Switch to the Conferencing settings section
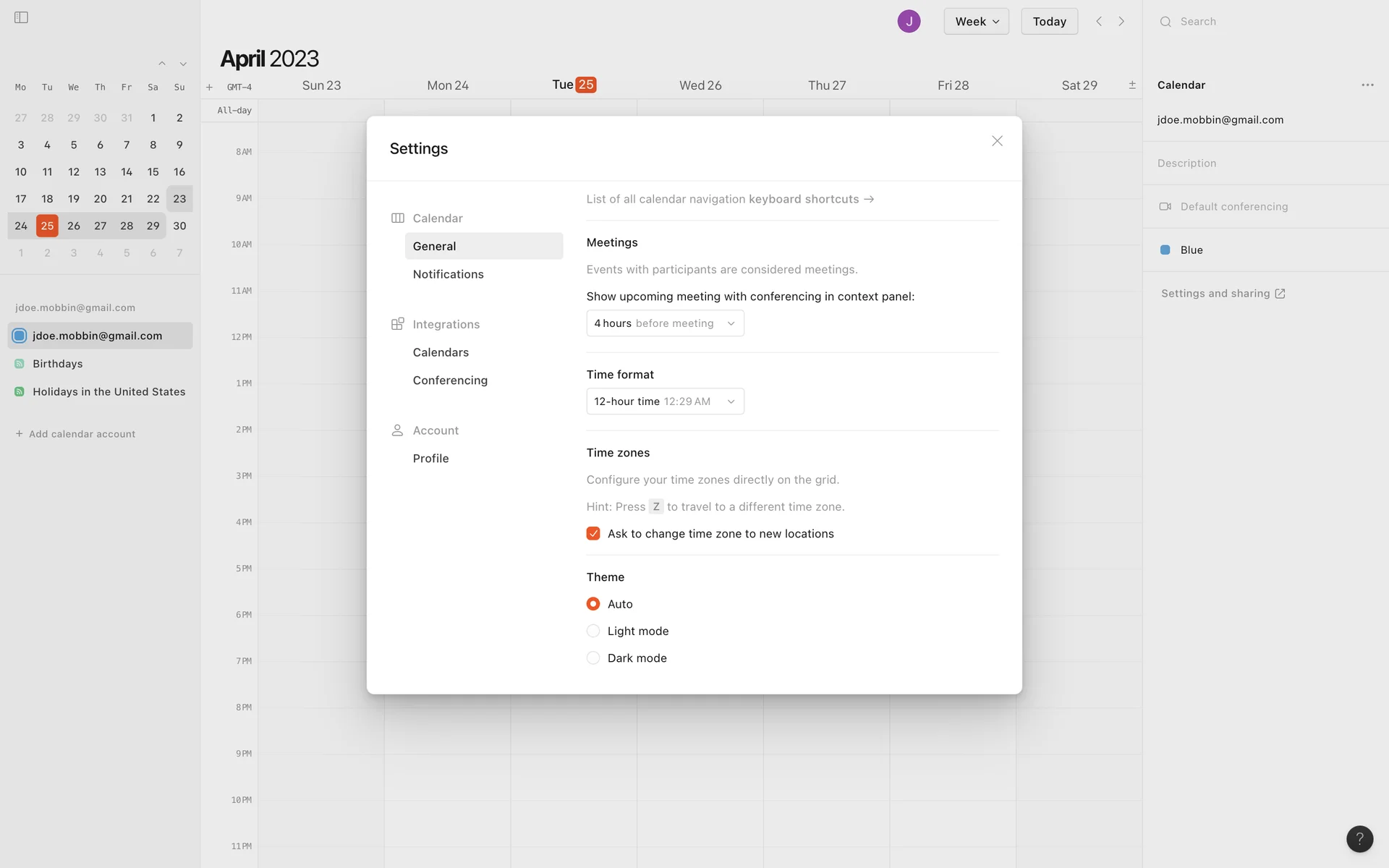 (x=450, y=380)
